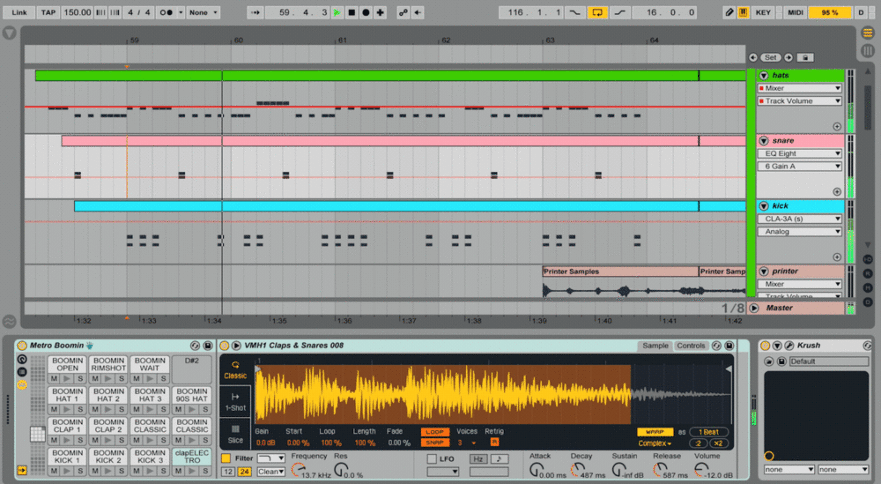
Task: Click the Decay knob
Action: [x=578, y=469]
